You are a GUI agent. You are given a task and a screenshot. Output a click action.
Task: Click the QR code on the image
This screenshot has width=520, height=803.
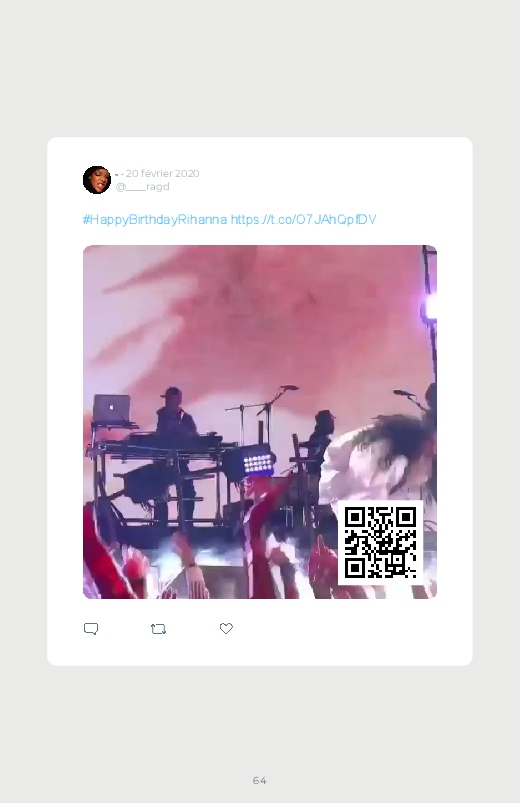click(x=380, y=542)
